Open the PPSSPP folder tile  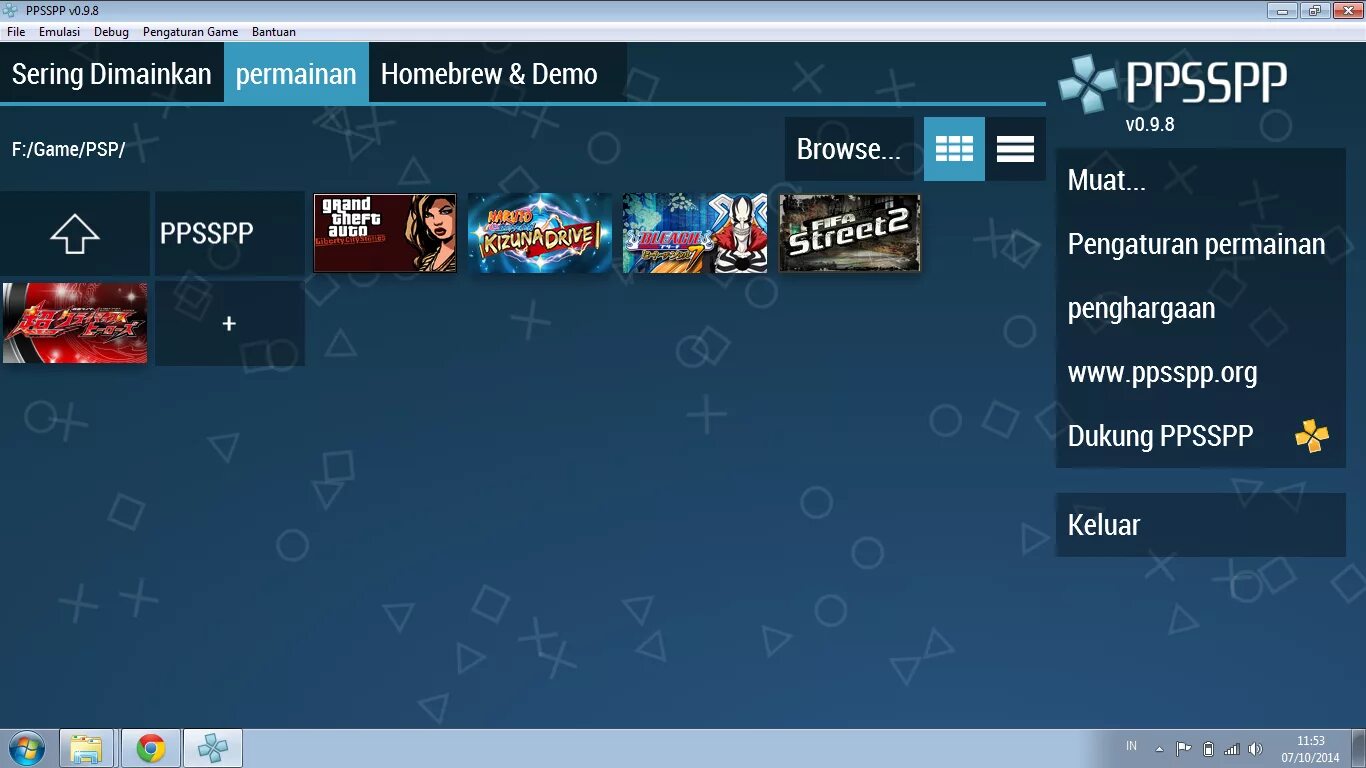229,234
